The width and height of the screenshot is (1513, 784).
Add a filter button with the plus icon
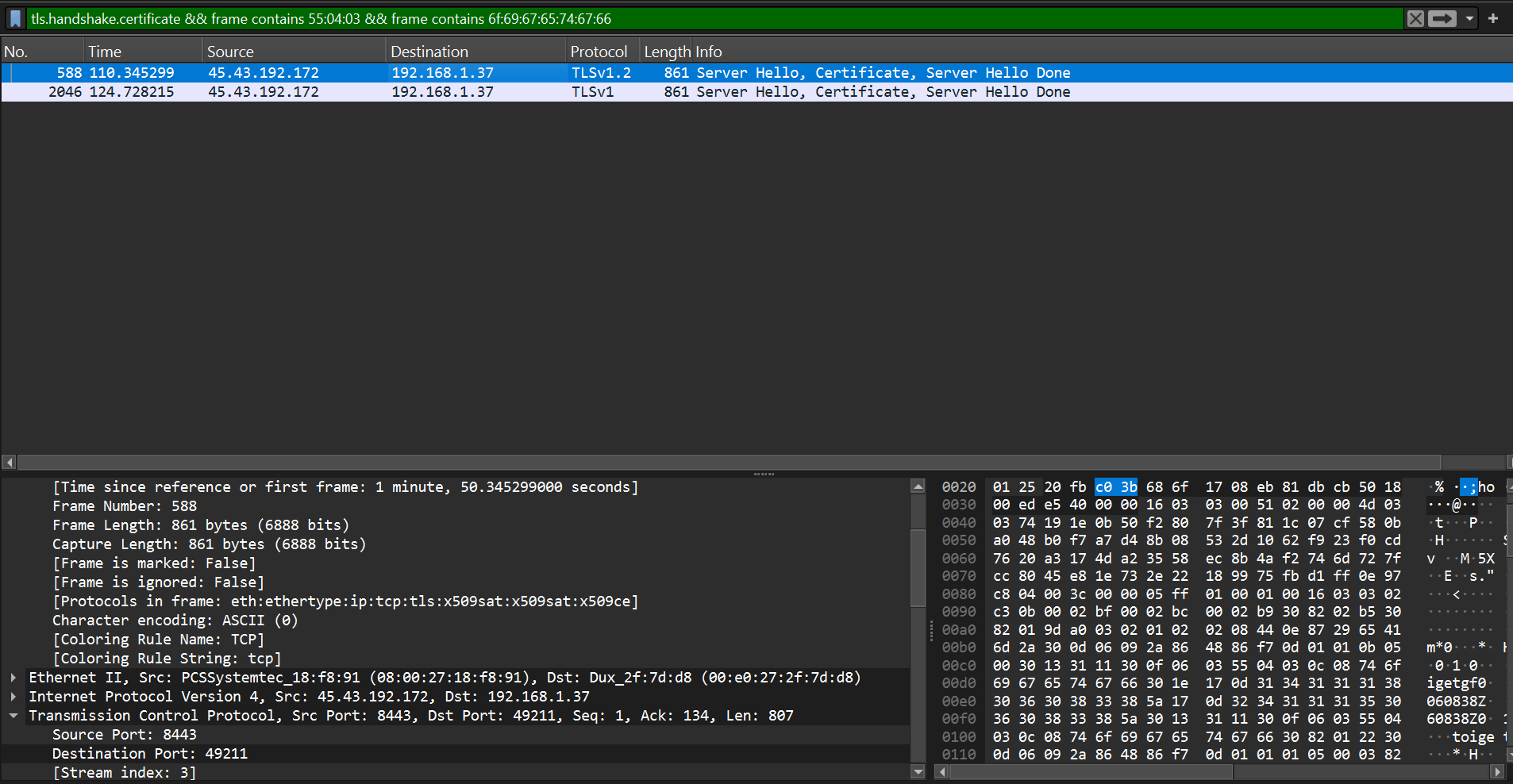click(1493, 18)
